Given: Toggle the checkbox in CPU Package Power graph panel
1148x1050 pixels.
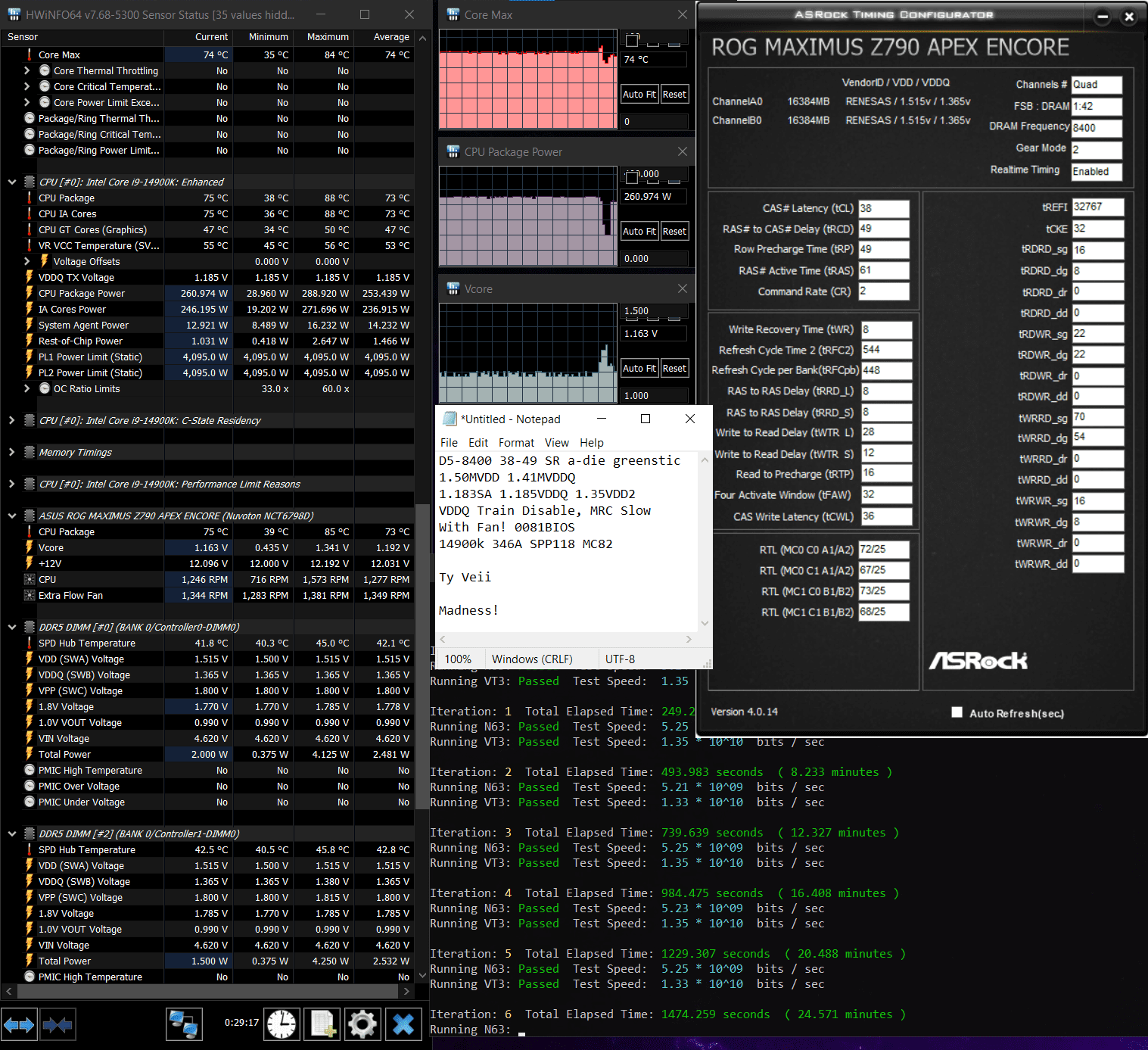Looking at the screenshot, I should [632, 176].
